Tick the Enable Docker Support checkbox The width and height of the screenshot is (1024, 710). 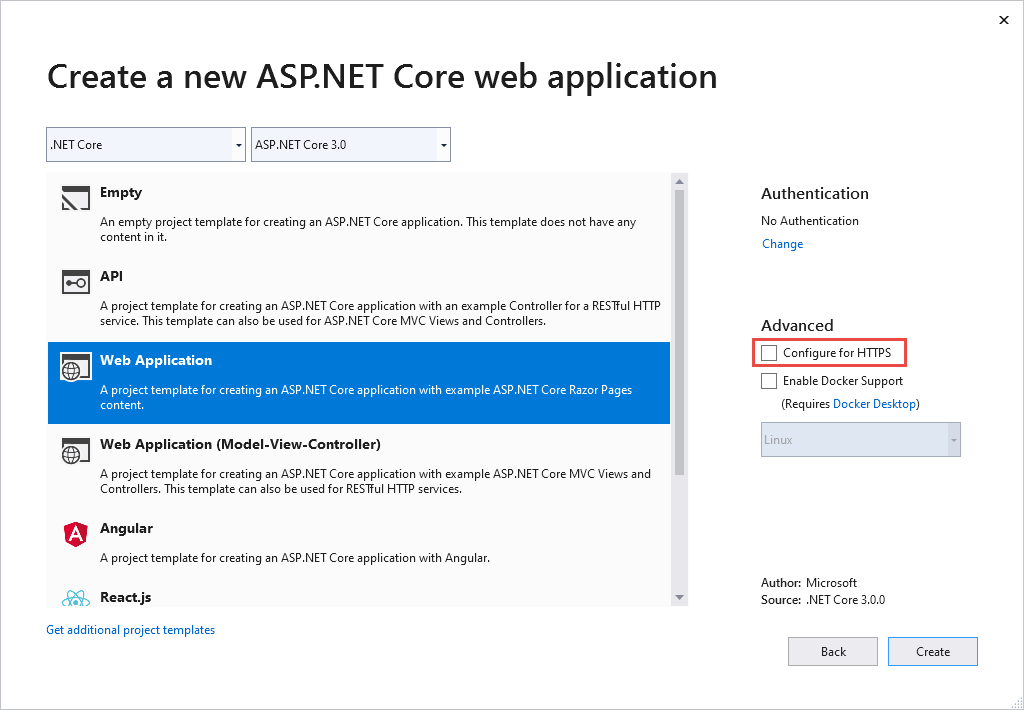point(769,381)
